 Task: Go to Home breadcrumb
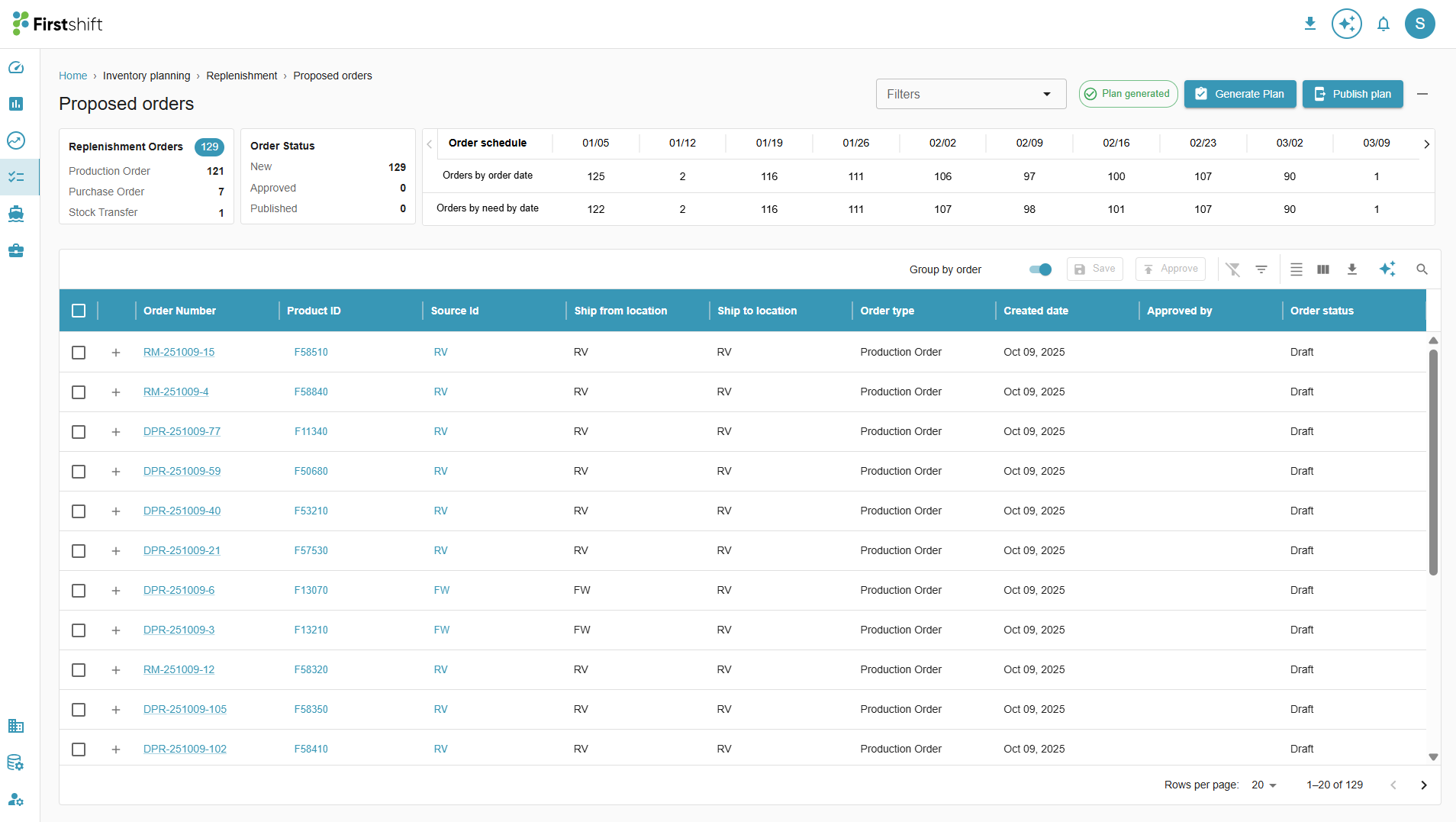tap(73, 76)
